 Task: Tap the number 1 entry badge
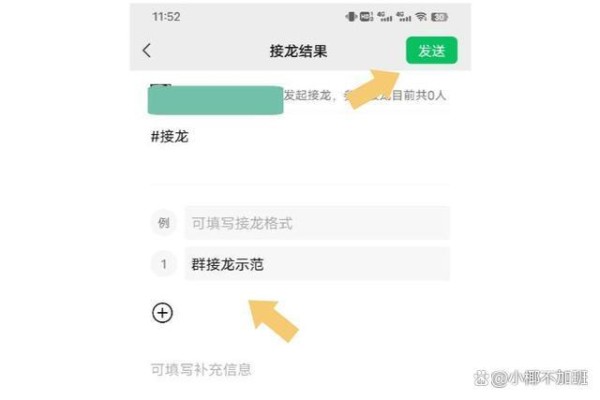pyautogui.click(x=164, y=264)
